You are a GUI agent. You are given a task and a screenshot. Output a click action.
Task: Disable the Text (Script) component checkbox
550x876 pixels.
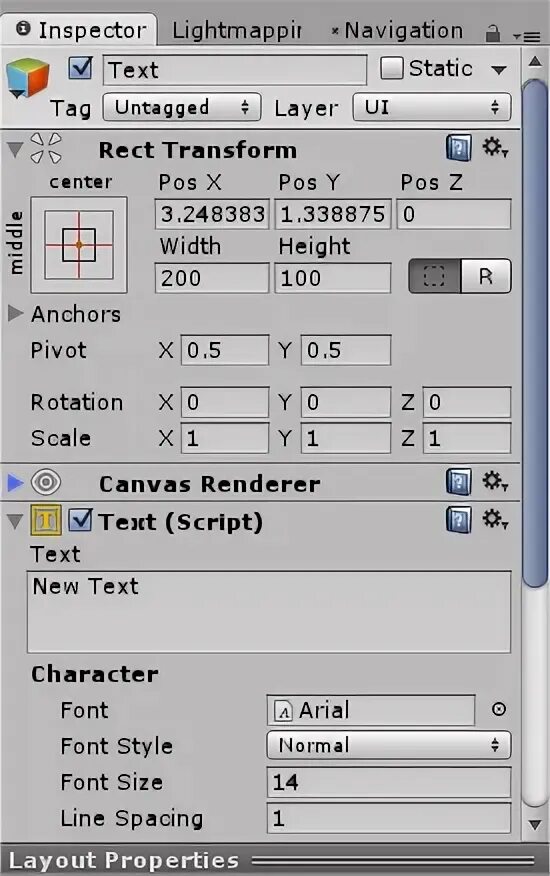pyautogui.click(x=80, y=520)
